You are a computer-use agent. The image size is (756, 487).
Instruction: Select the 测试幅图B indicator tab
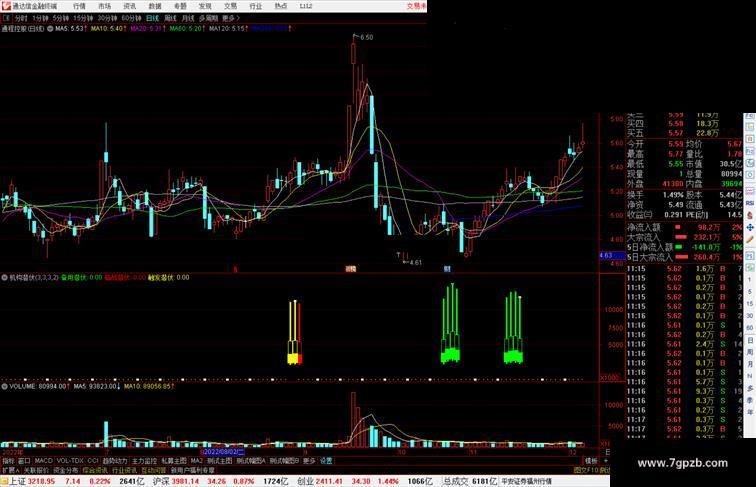(x=284, y=461)
